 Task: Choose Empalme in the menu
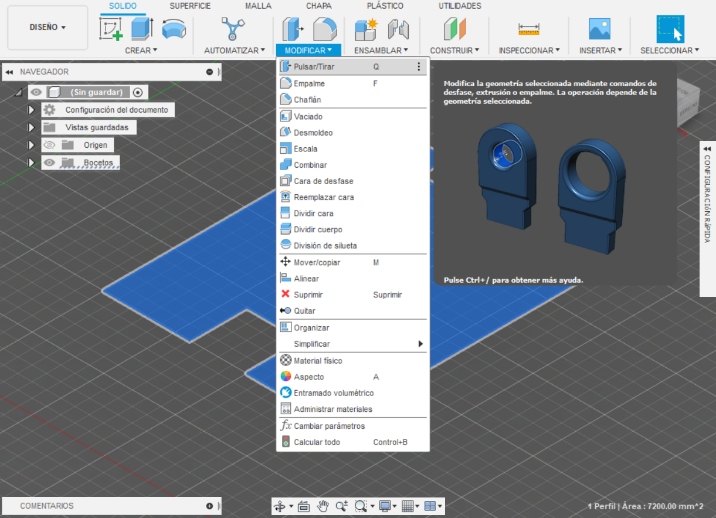pyautogui.click(x=353, y=84)
